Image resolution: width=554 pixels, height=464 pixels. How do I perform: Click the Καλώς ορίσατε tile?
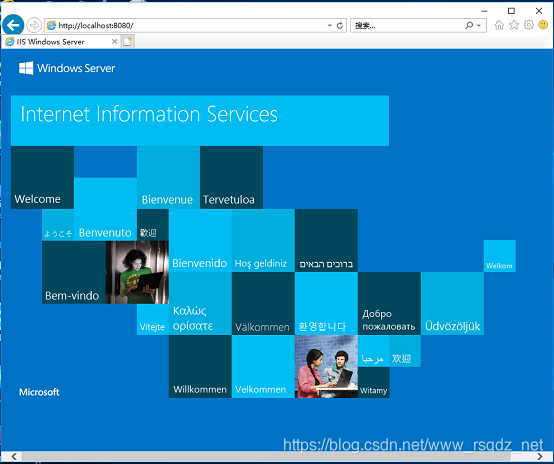coord(200,304)
